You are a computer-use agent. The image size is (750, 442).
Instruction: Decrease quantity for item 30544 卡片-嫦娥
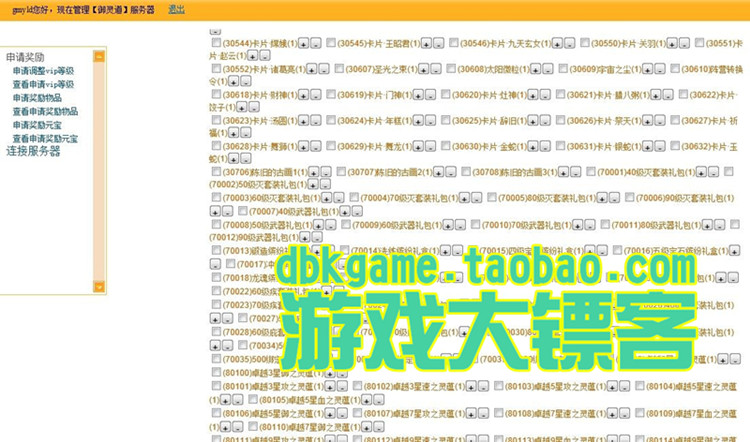(316, 44)
